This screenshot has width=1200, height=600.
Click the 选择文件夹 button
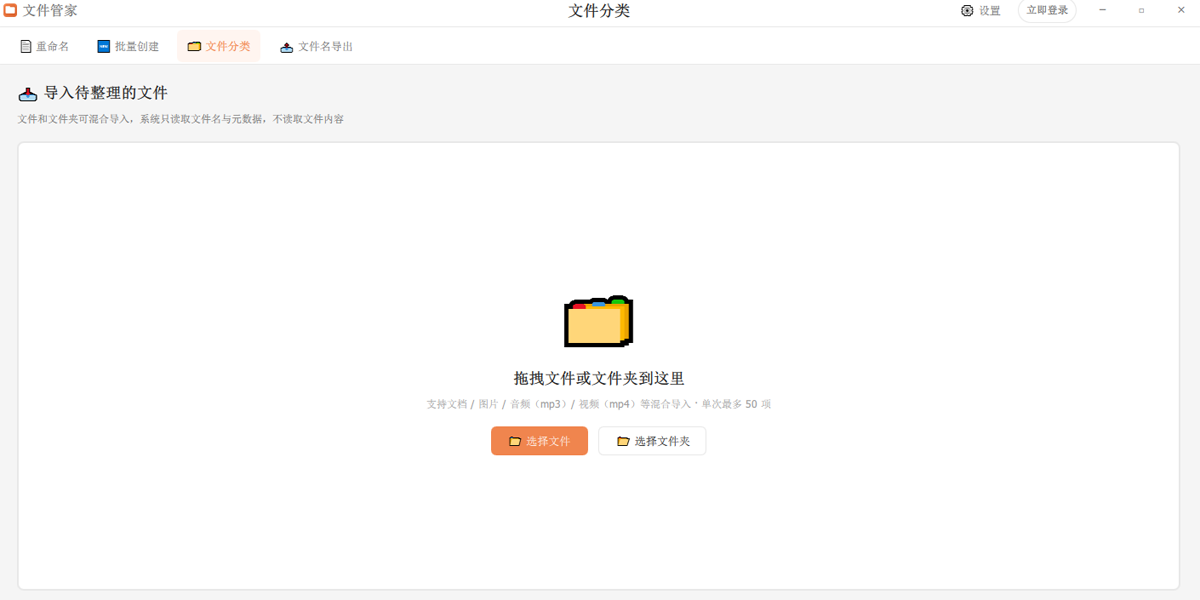652,441
